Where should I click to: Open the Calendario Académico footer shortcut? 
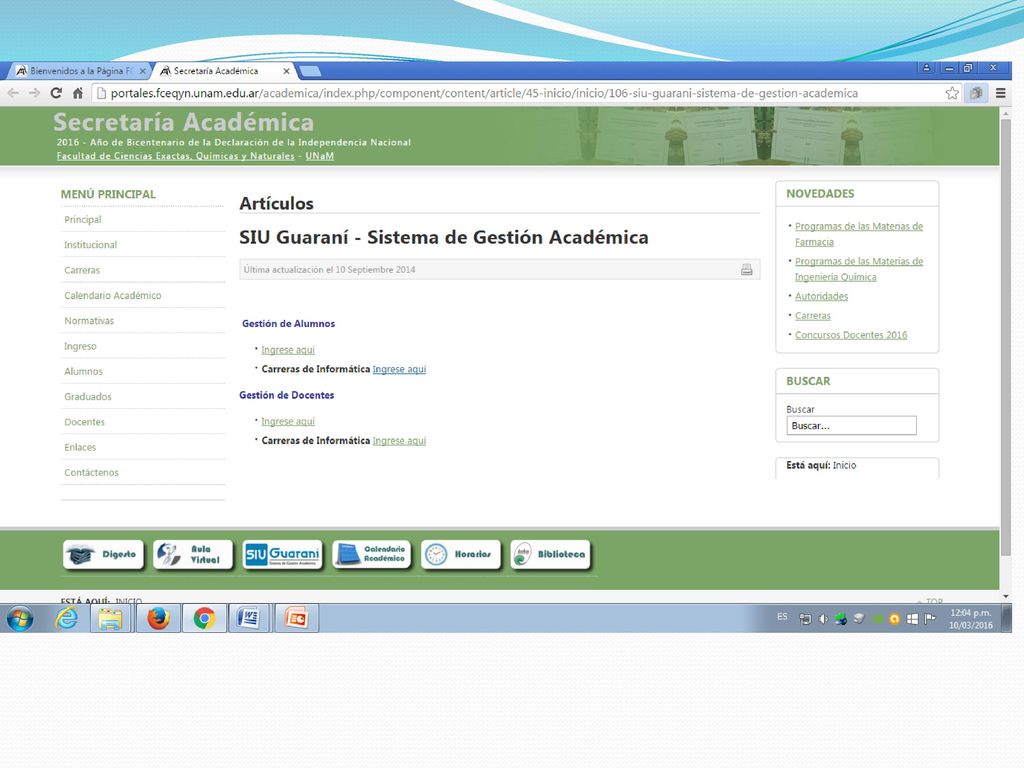(372, 554)
